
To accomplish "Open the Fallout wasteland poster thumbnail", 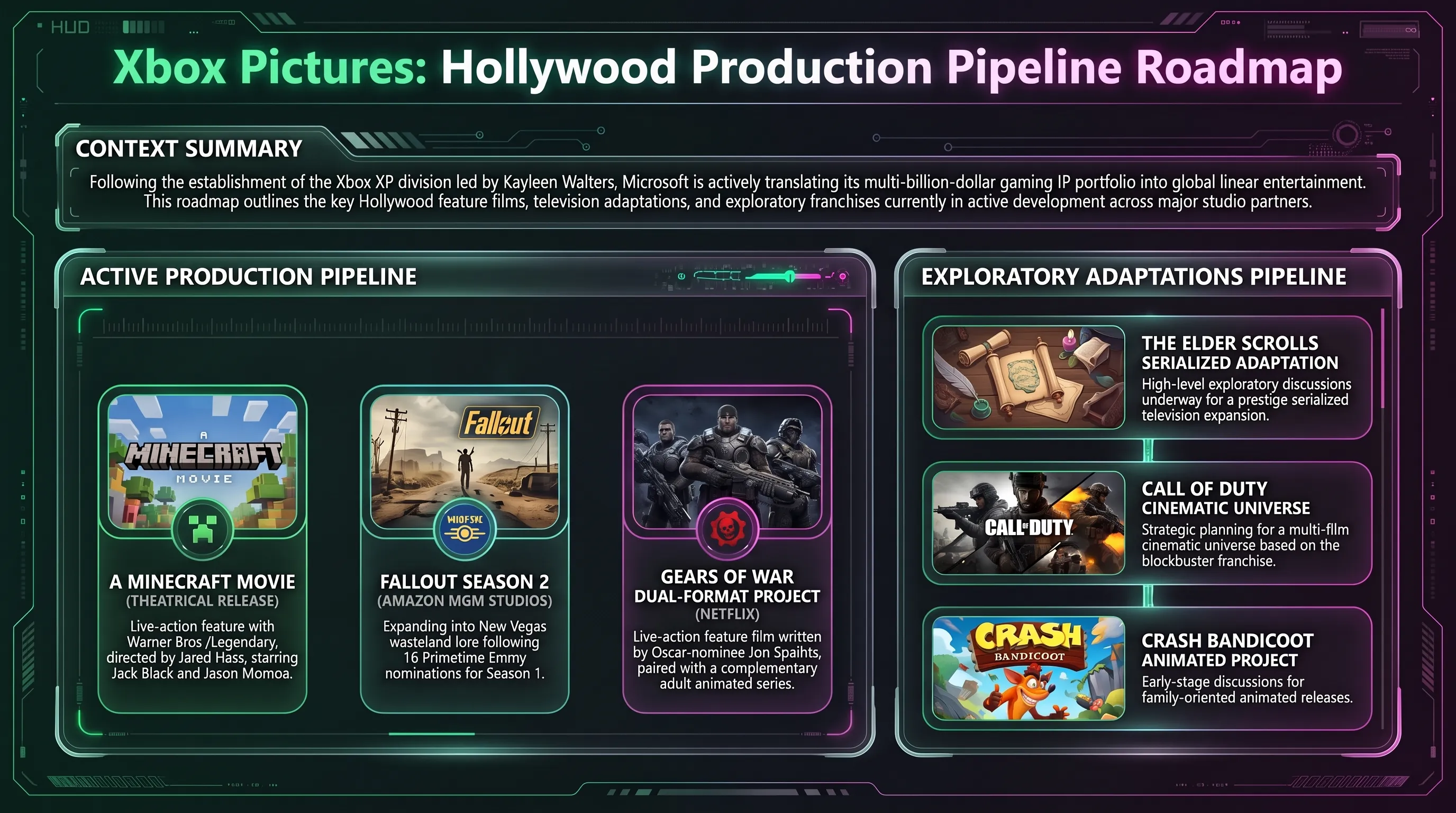I will [x=465, y=462].
